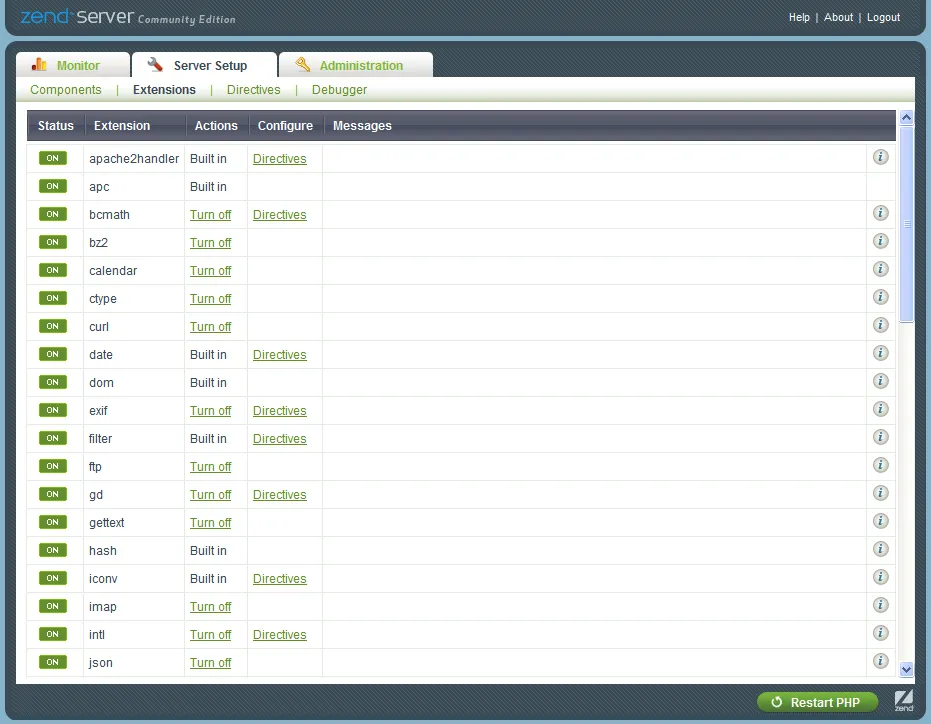
Task: View info for calendar extension
Action: coord(881,269)
